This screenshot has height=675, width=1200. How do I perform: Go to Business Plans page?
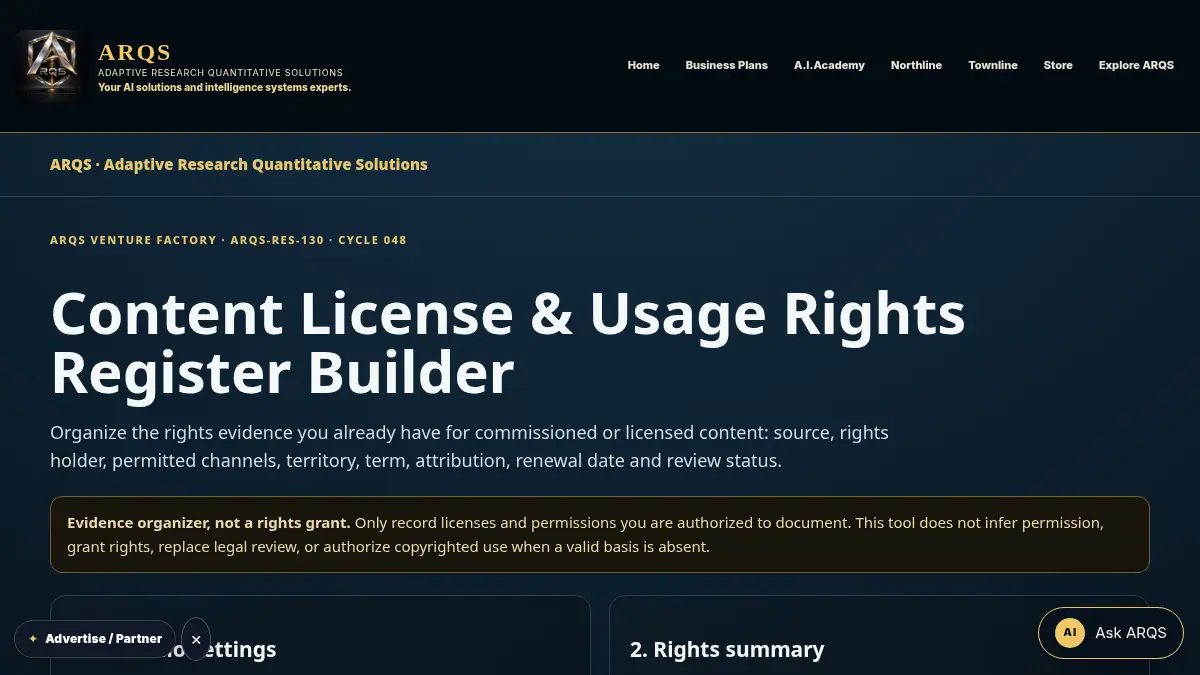(x=726, y=65)
